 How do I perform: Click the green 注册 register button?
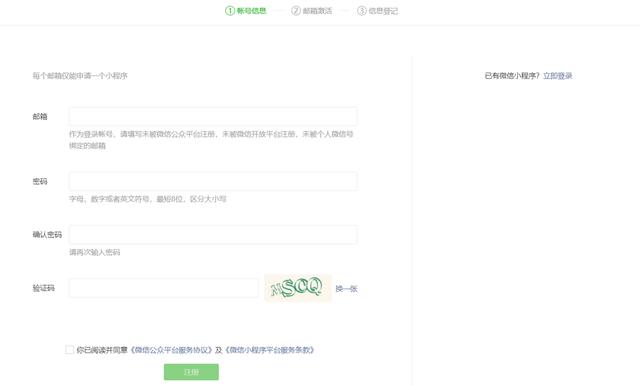pos(191,372)
